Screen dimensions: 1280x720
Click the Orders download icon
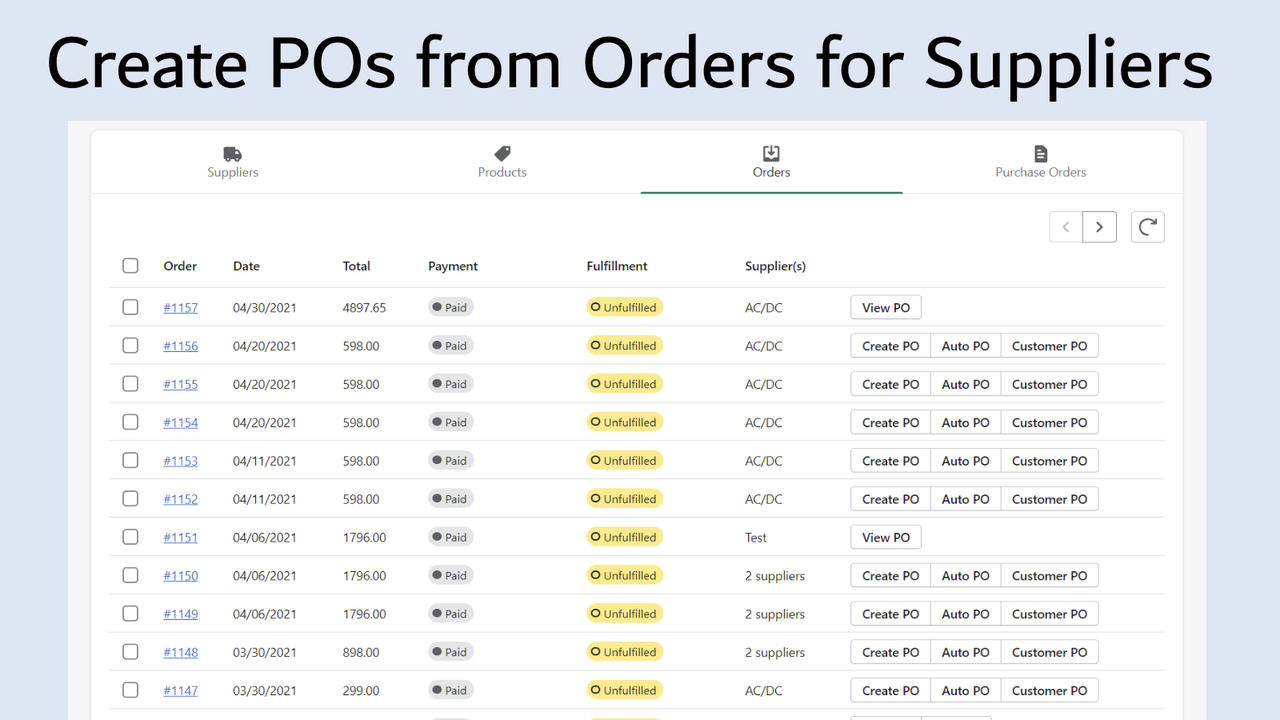[x=770, y=151]
